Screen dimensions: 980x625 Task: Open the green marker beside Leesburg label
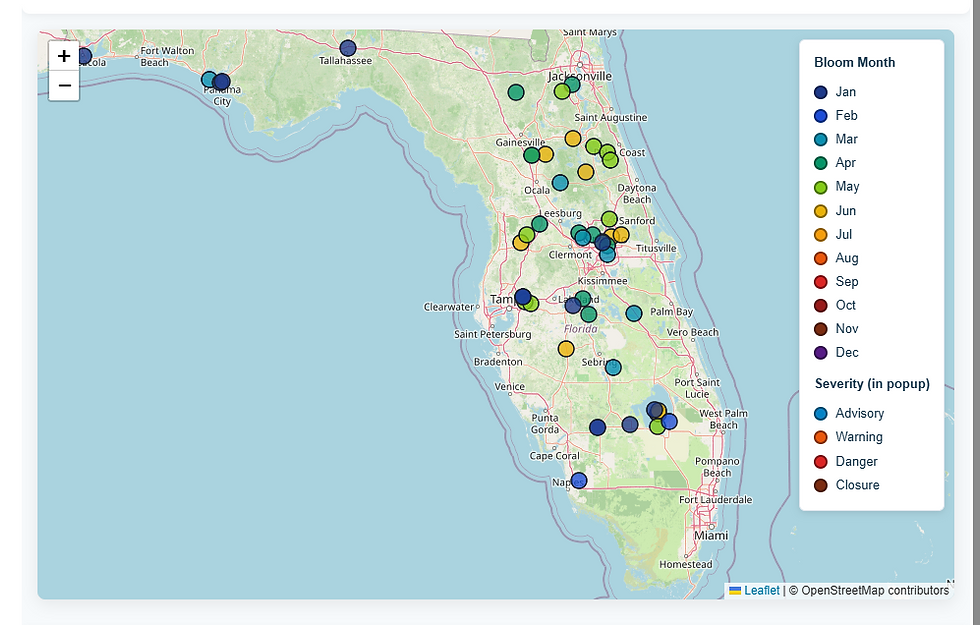click(x=539, y=224)
